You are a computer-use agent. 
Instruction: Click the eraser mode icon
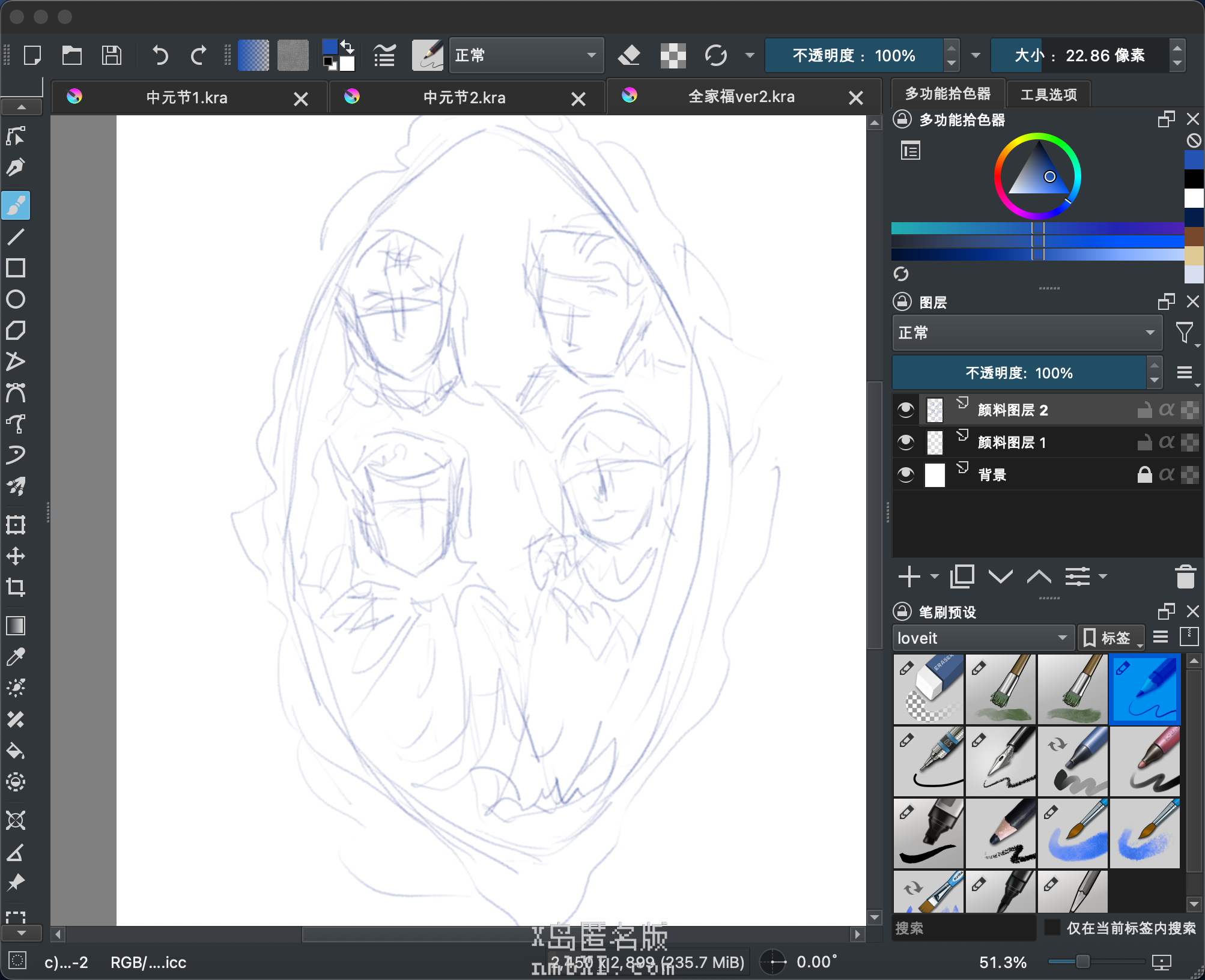(629, 56)
